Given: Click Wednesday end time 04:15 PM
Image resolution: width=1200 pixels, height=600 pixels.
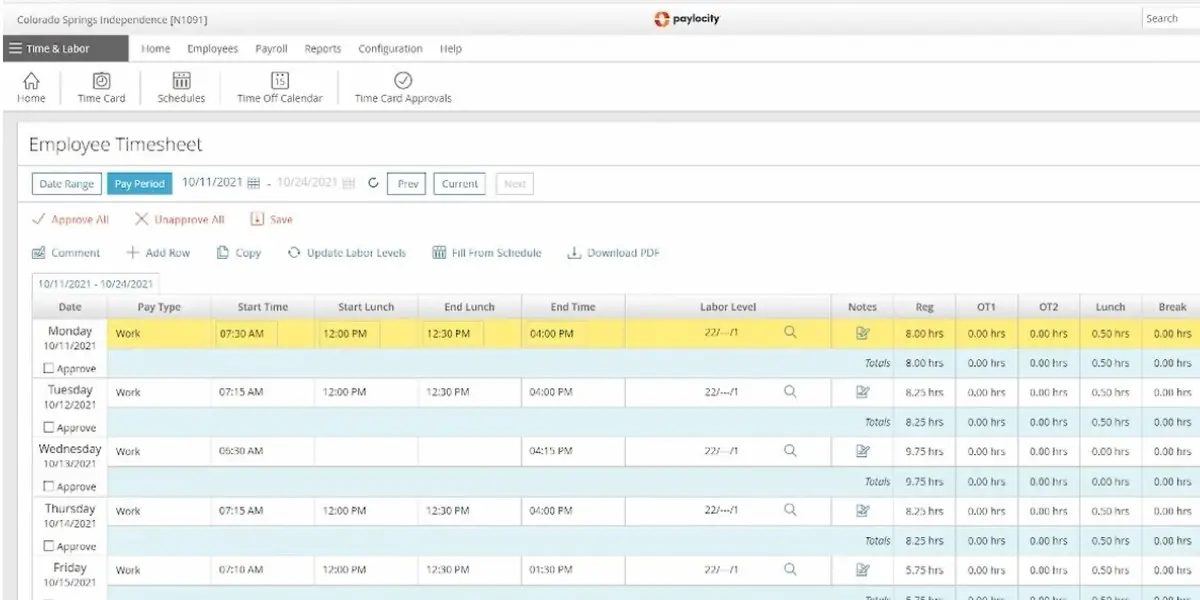Looking at the screenshot, I should click(x=551, y=452).
